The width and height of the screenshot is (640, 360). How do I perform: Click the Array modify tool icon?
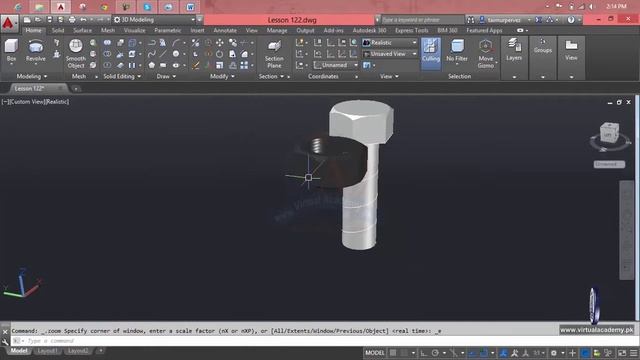pyautogui.click(x=244, y=65)
